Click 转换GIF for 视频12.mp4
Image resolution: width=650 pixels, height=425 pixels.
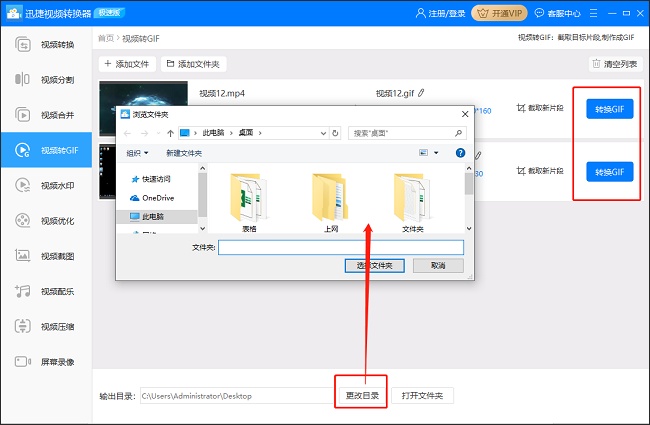[x=609, y=109]
